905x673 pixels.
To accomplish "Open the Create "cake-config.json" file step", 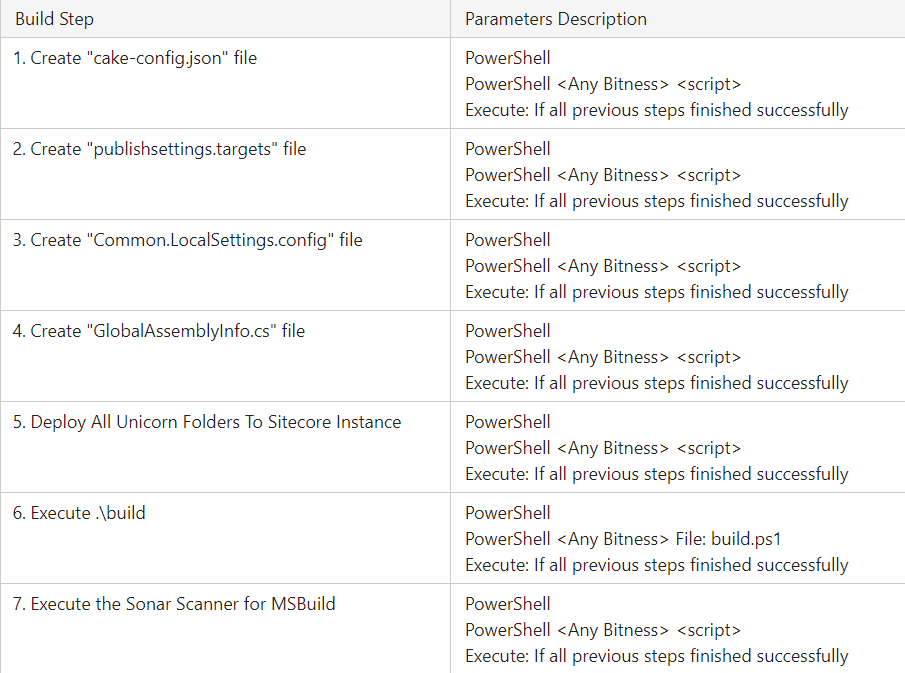I will (135, 58).
